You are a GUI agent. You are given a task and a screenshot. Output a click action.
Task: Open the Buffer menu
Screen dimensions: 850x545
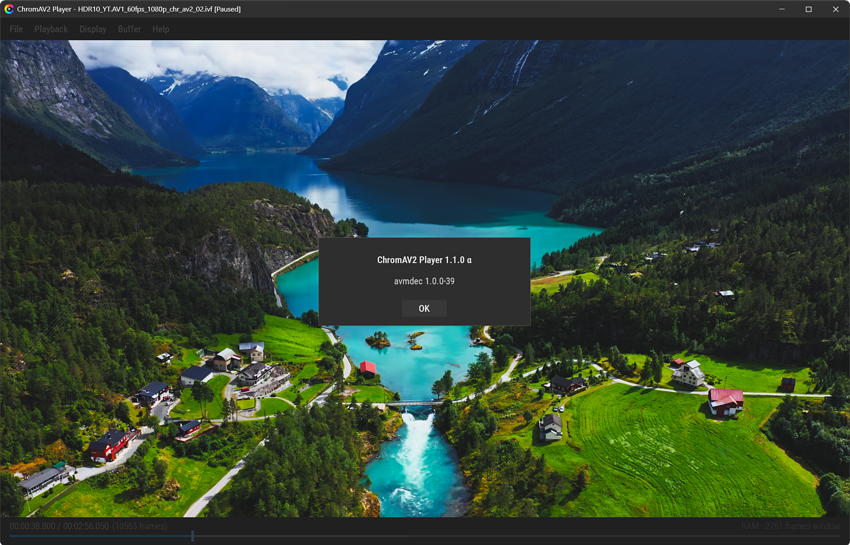(130, 29)
